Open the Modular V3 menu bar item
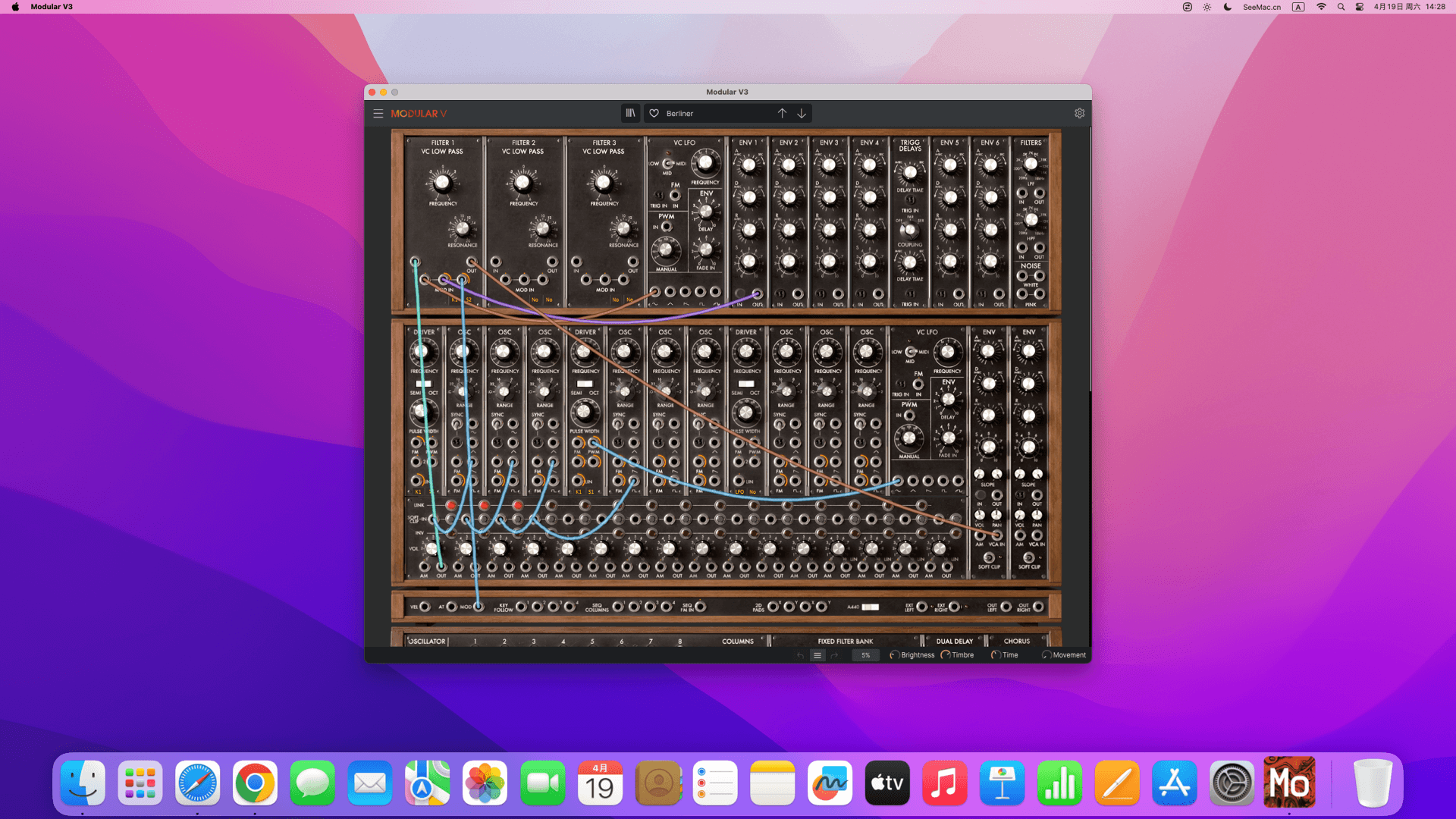This screenshot has height=819, width=1456. (x=52, y=7)
